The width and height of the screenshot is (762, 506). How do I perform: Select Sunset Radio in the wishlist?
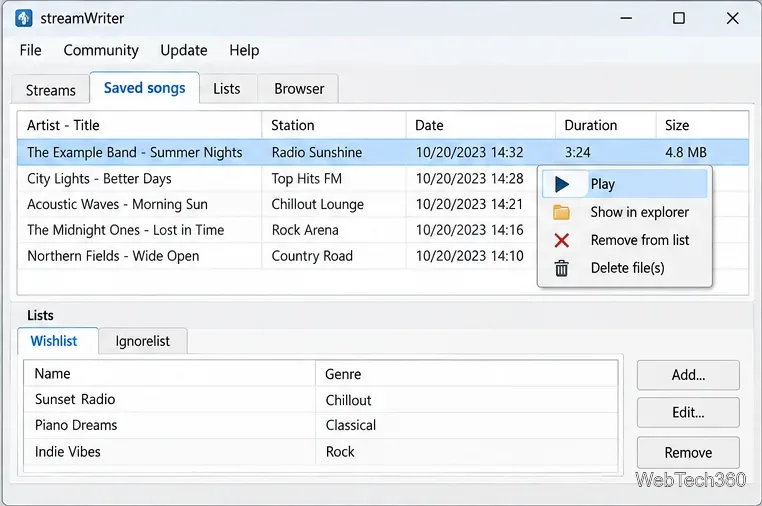(75, 400)
